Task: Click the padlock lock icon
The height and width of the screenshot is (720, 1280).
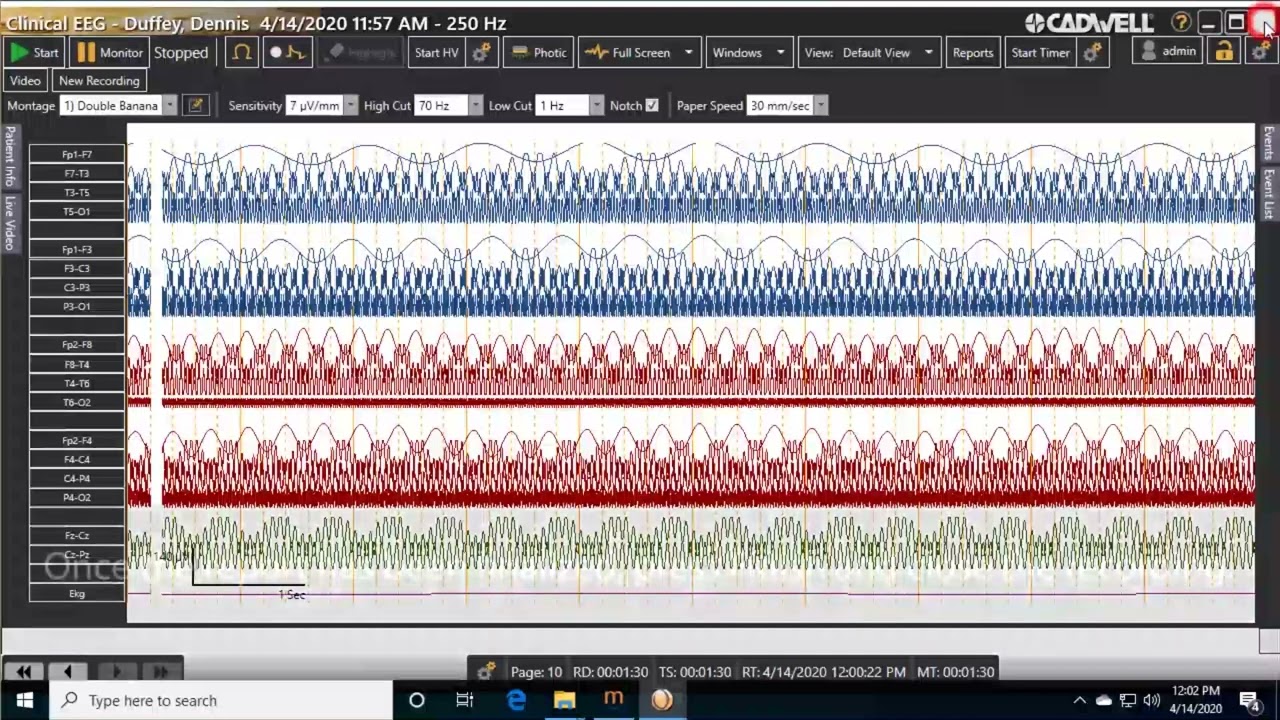Action: (1224, 52)
